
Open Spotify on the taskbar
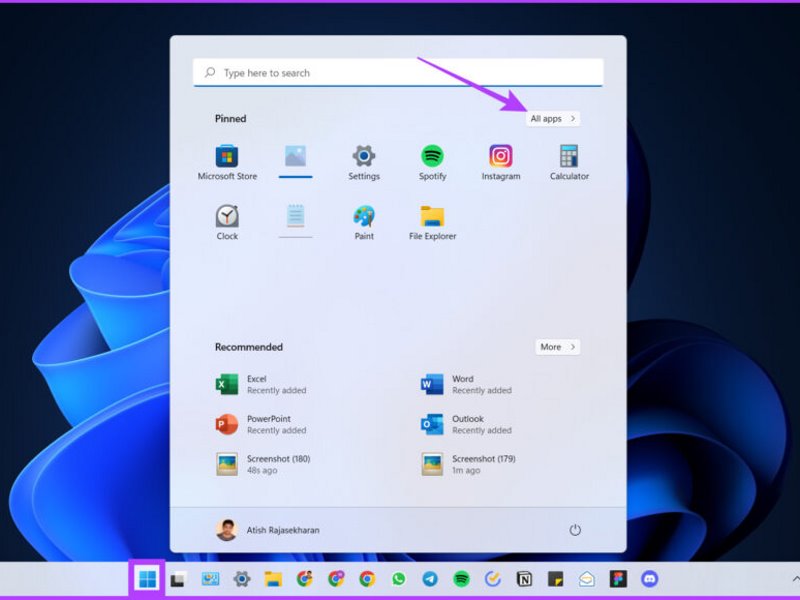pos(461,579)
